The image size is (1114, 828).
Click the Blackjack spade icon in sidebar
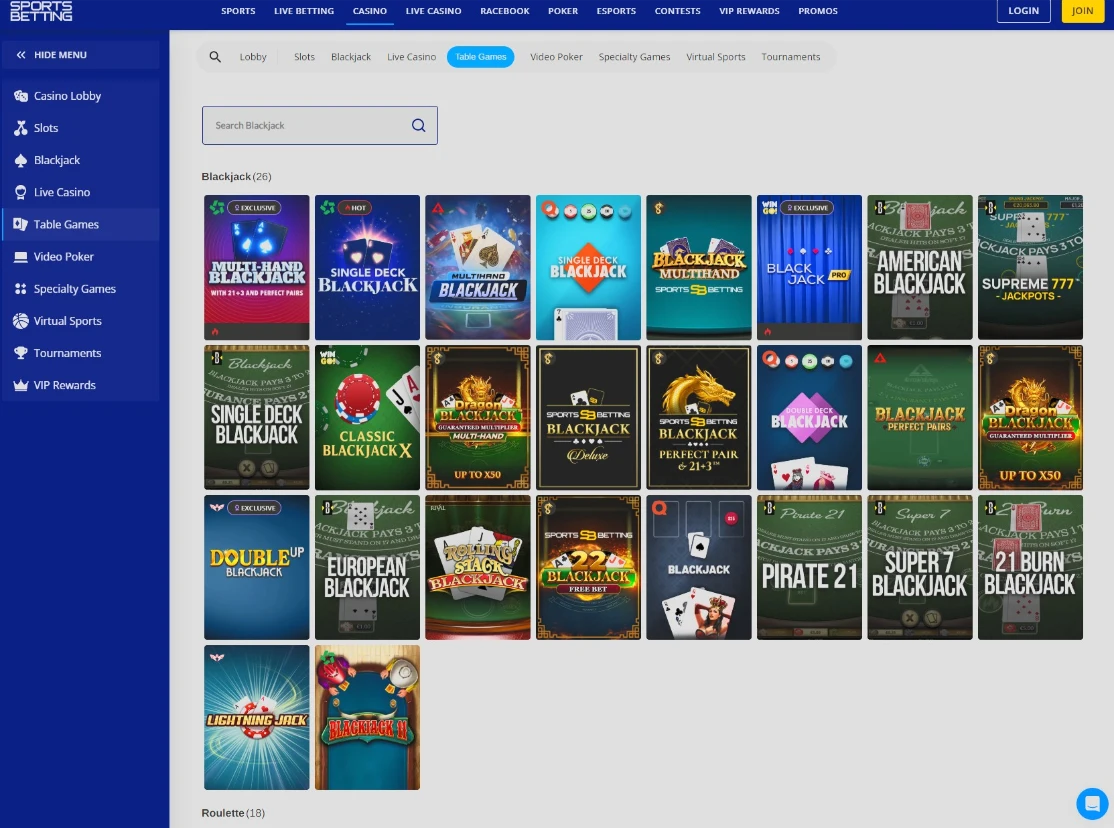(21, 160)
